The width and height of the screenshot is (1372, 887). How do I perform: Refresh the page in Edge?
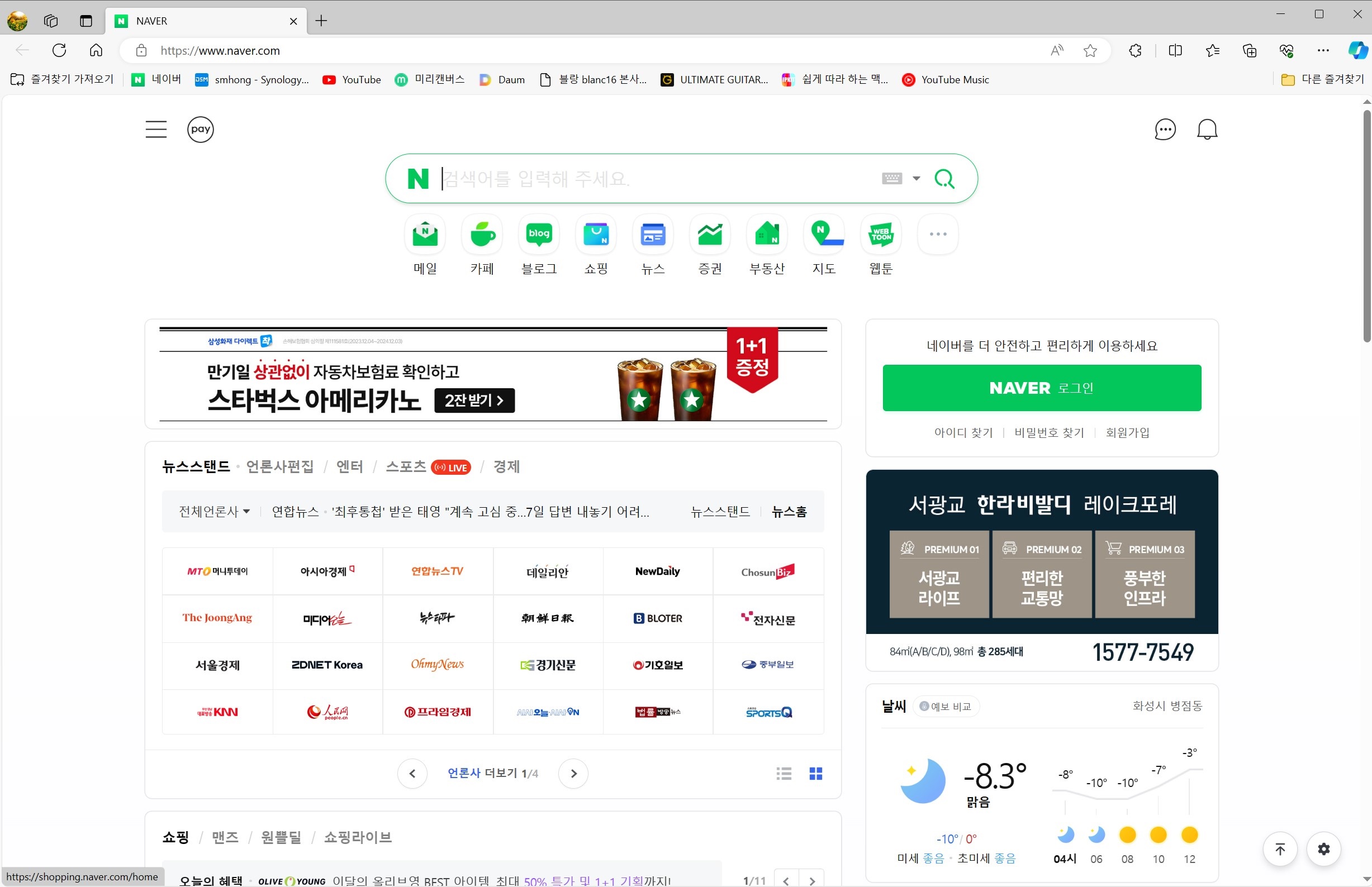(x=59, y=50)
